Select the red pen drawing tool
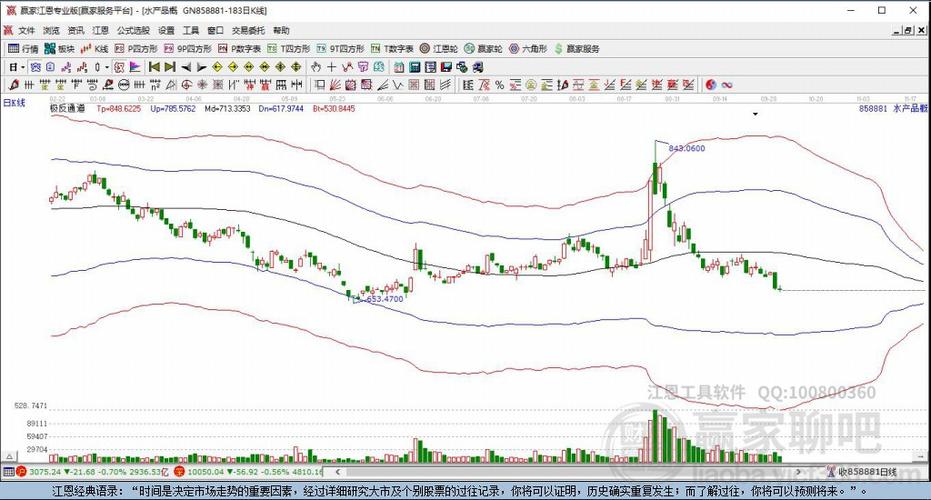The height and width of the screenshot is (500, 931). (14, 85)
